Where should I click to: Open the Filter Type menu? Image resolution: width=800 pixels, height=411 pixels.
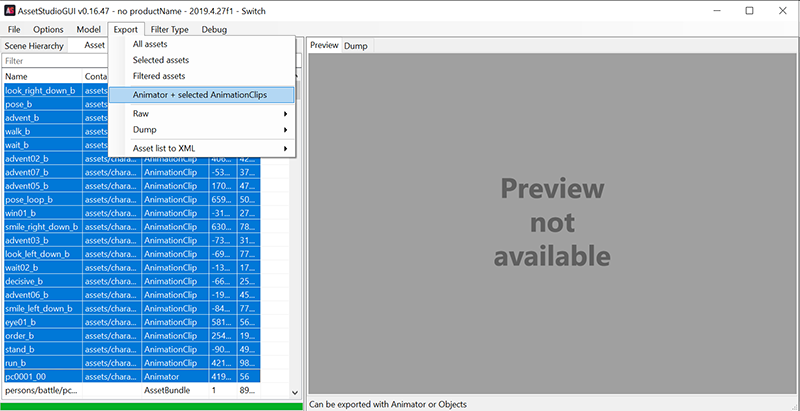169,30
